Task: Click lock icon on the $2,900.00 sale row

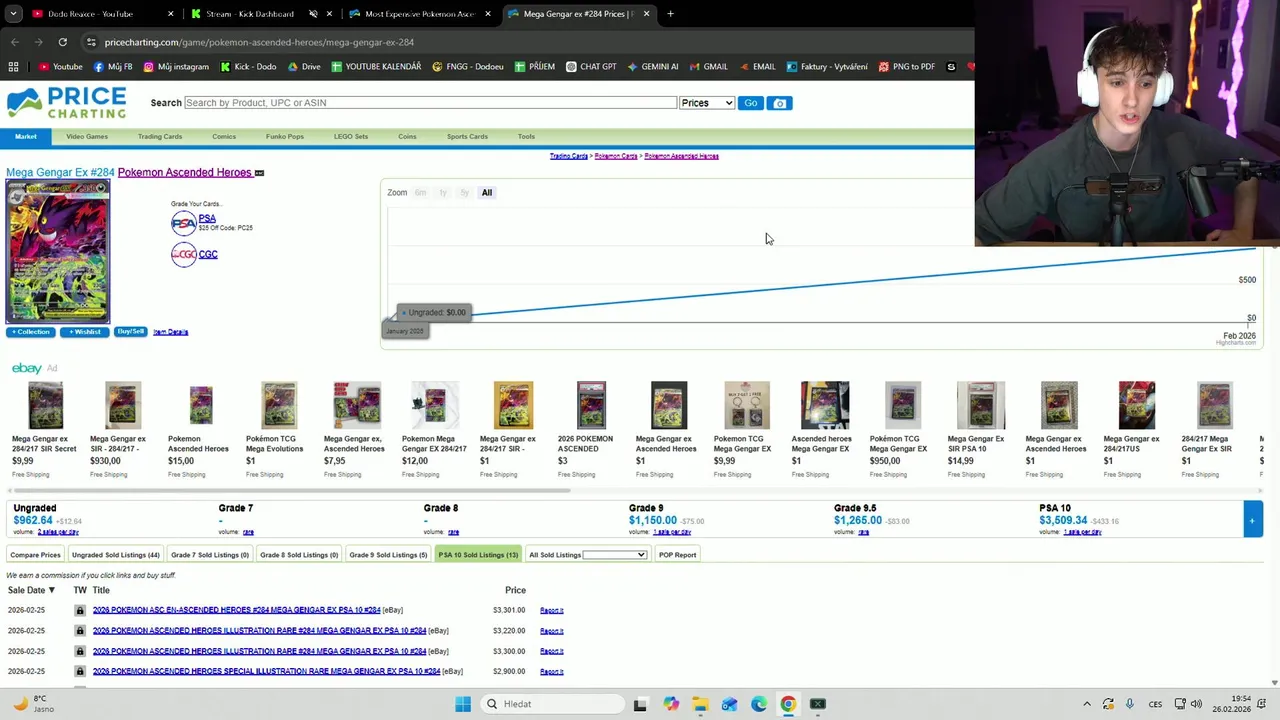Action: 80,671
